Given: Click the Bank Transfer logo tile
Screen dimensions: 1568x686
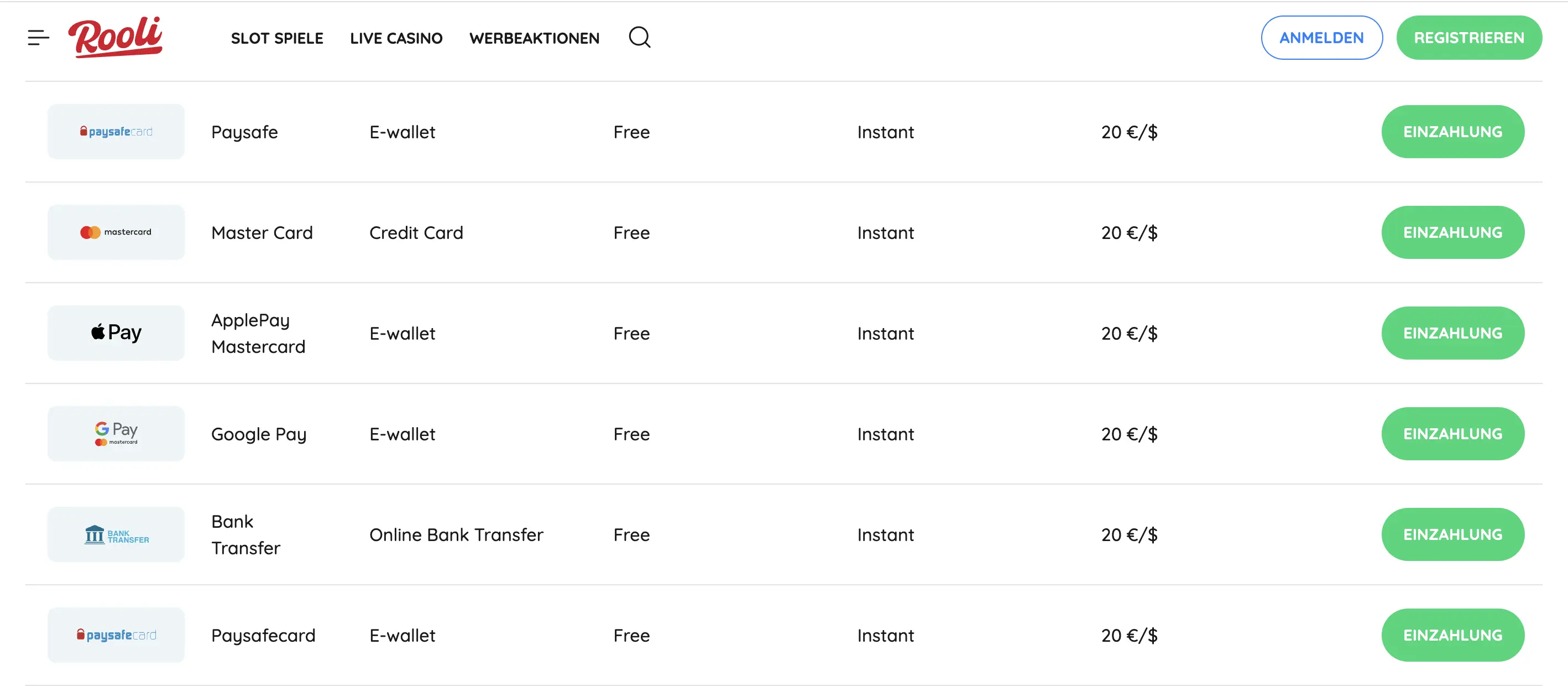Looking at the screenshot, I should pos(116,534).
